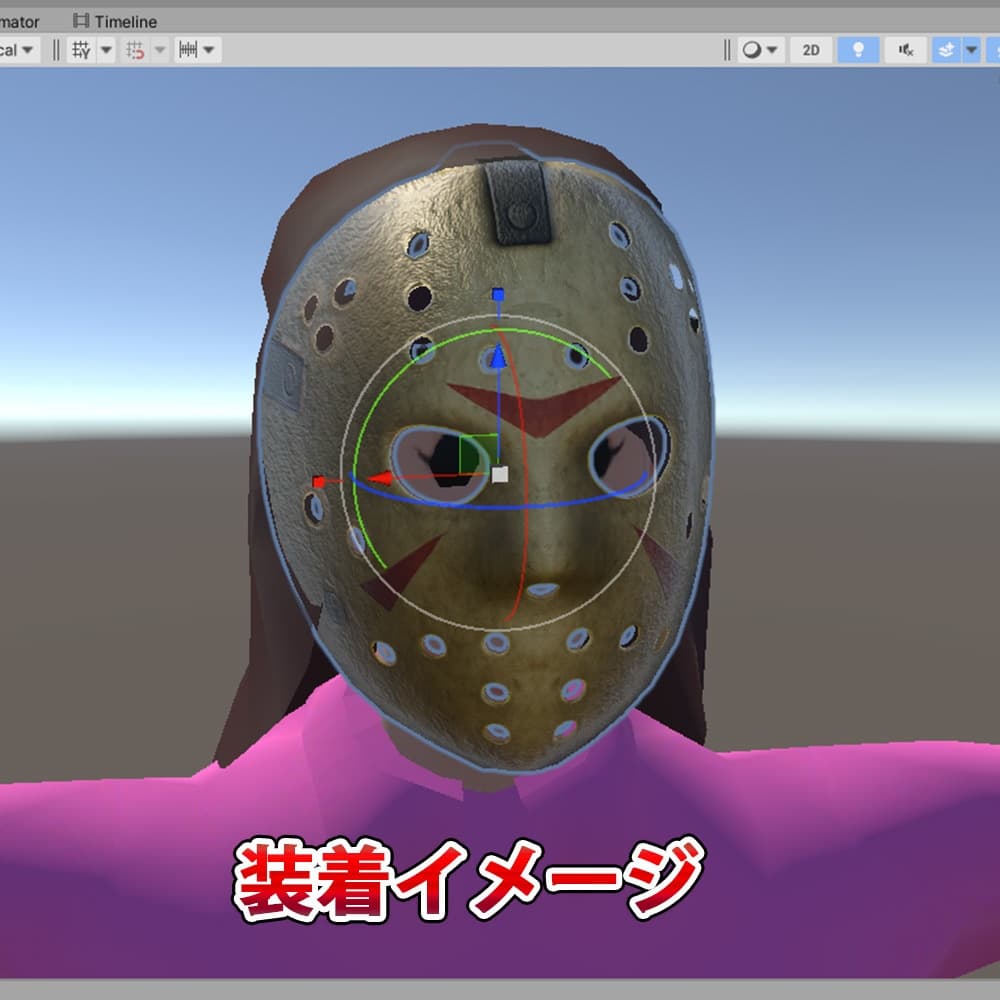Toggle 2D view mode

811,49
